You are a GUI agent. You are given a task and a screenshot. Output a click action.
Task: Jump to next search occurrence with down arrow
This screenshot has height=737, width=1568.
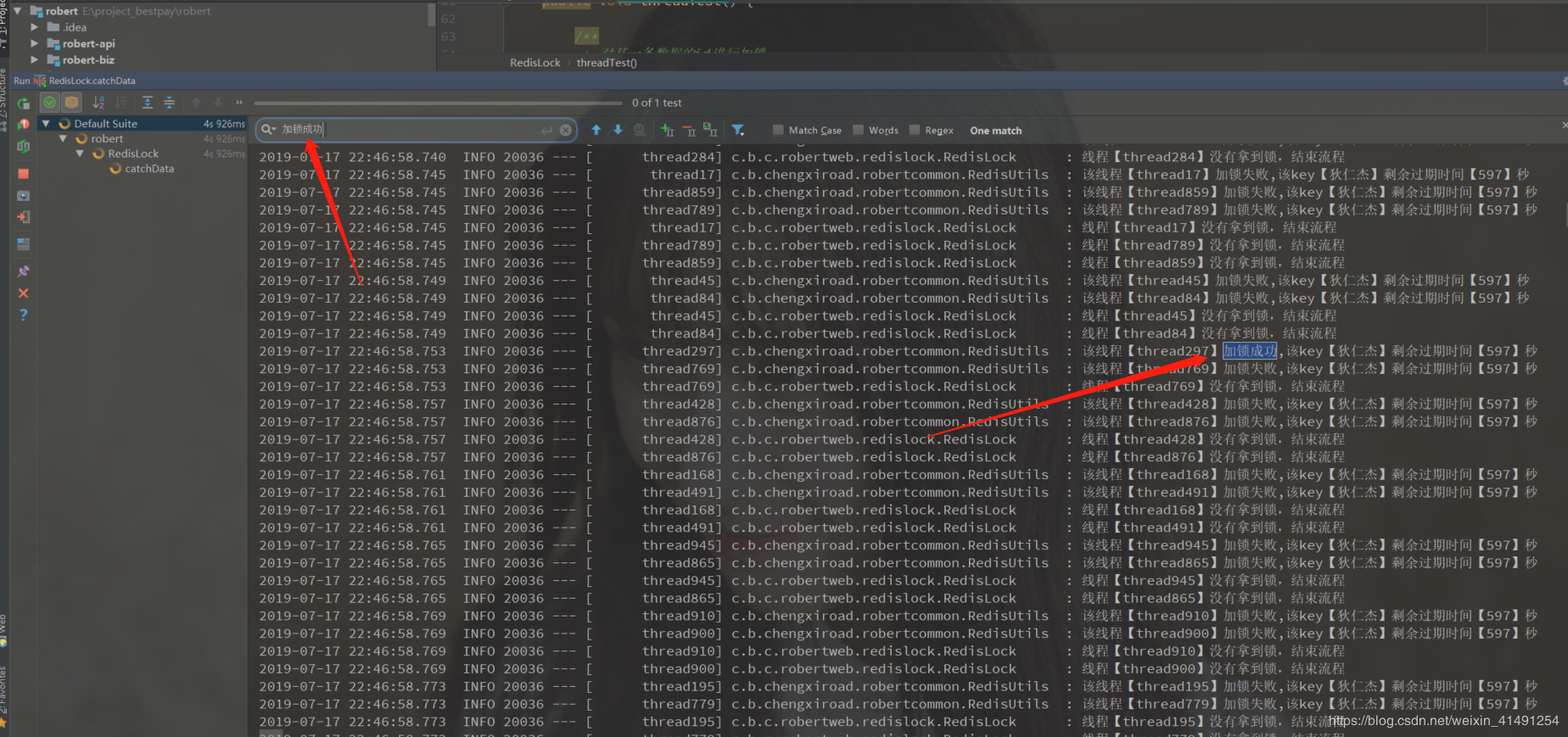(x=618, y=130)
